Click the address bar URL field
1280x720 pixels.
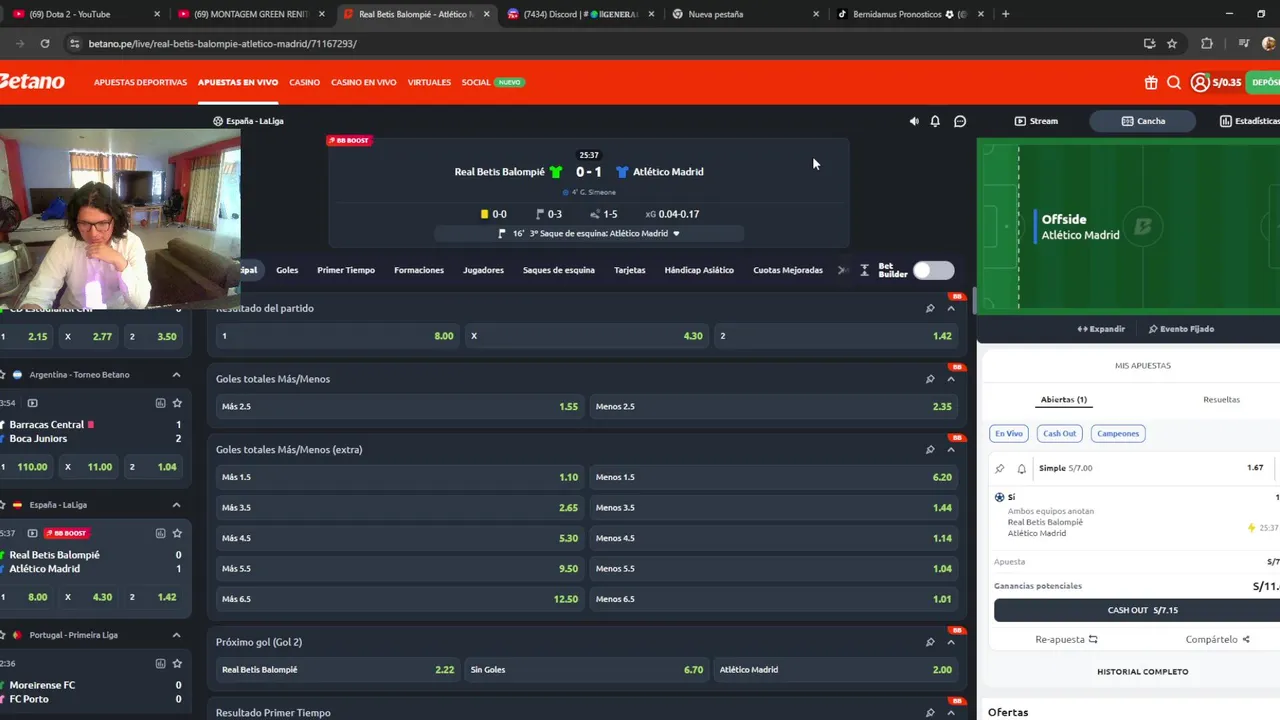click(x=600, y=44)
